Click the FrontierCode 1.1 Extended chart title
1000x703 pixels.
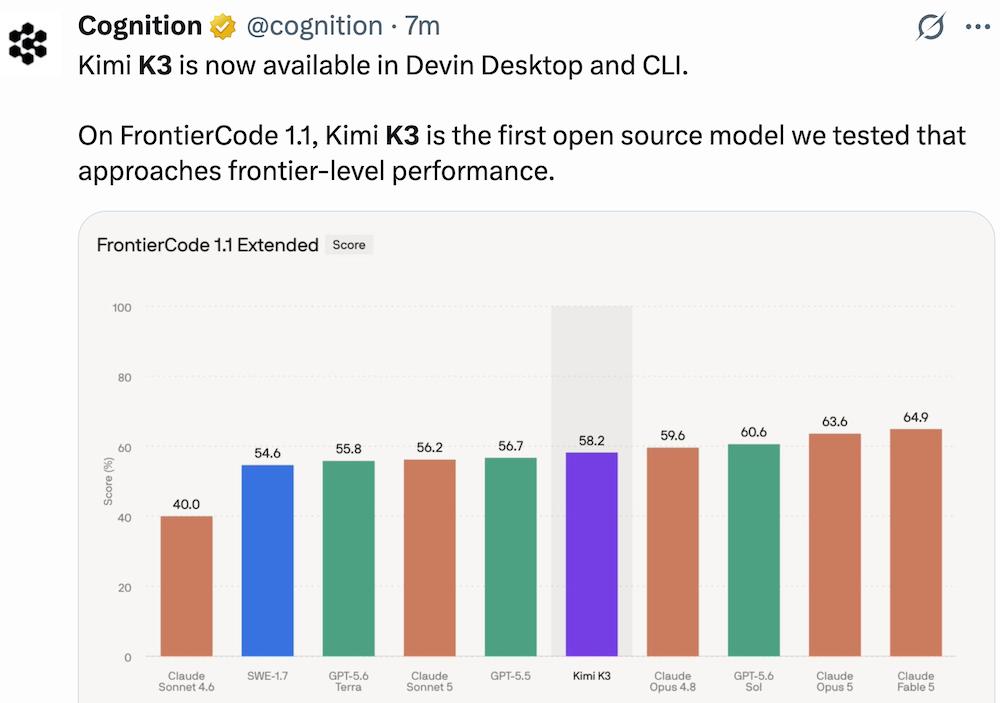(207, 245)
